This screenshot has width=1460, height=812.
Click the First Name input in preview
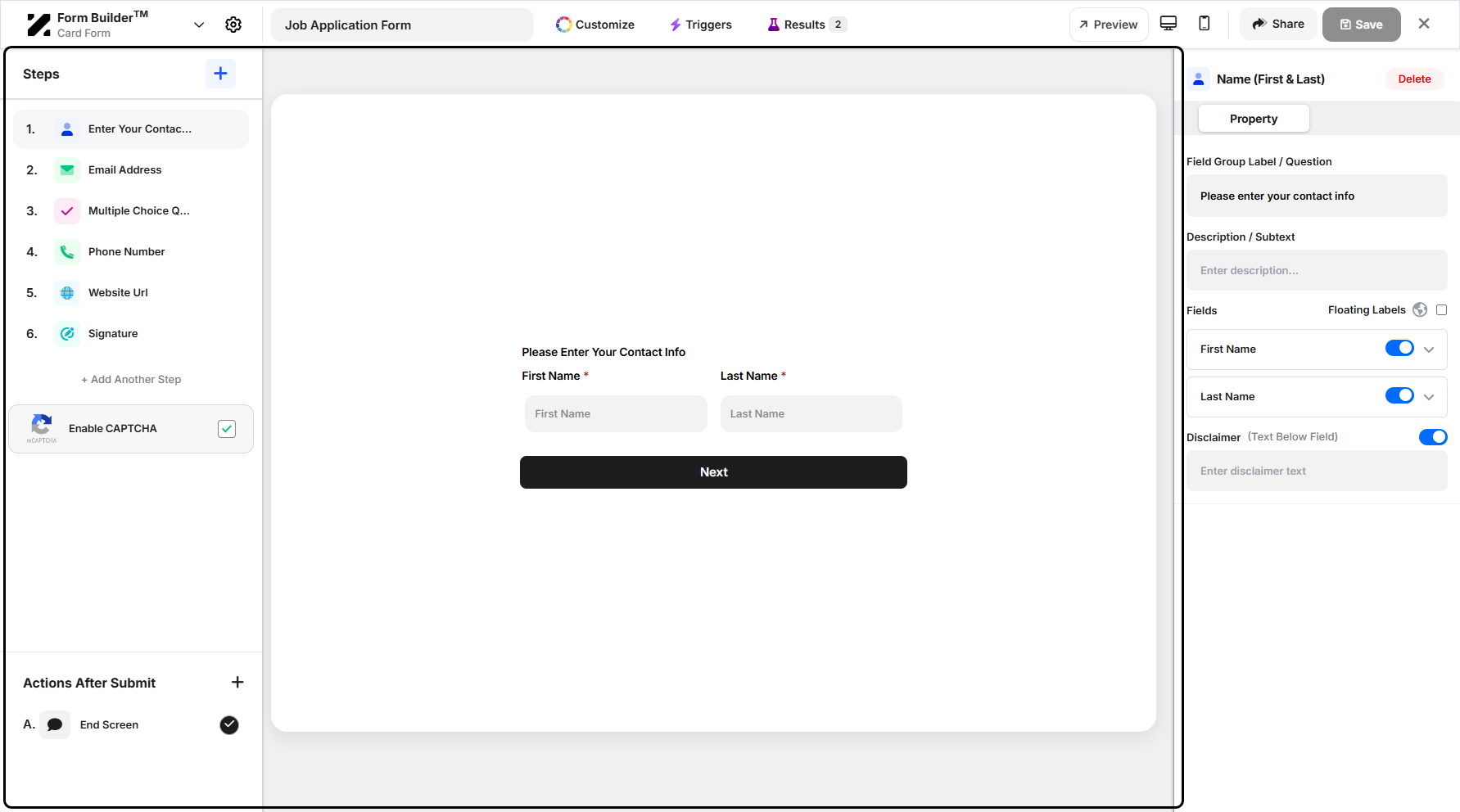[616, 414]
